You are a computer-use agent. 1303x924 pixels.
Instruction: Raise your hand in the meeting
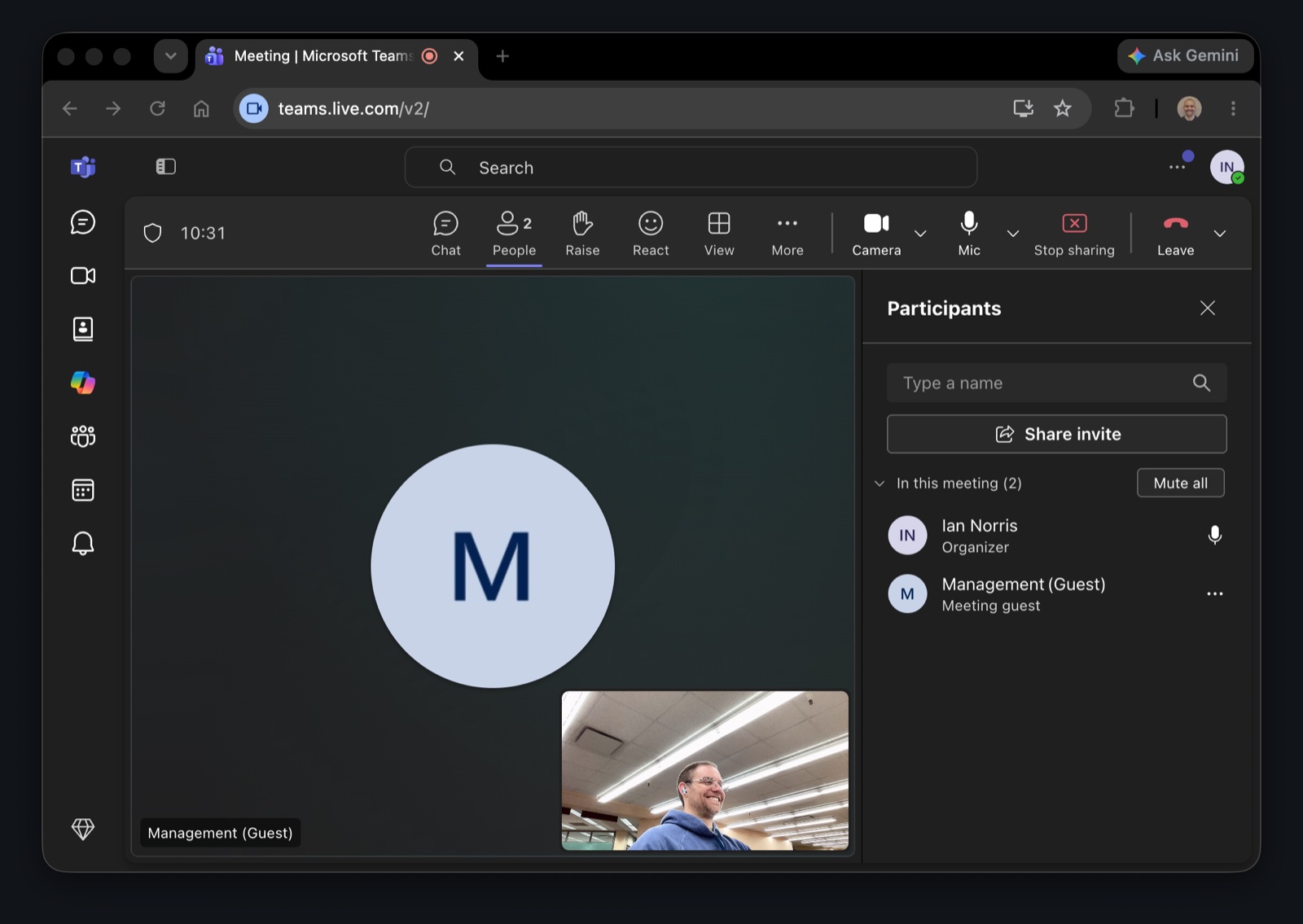click(x=582, y=234)
